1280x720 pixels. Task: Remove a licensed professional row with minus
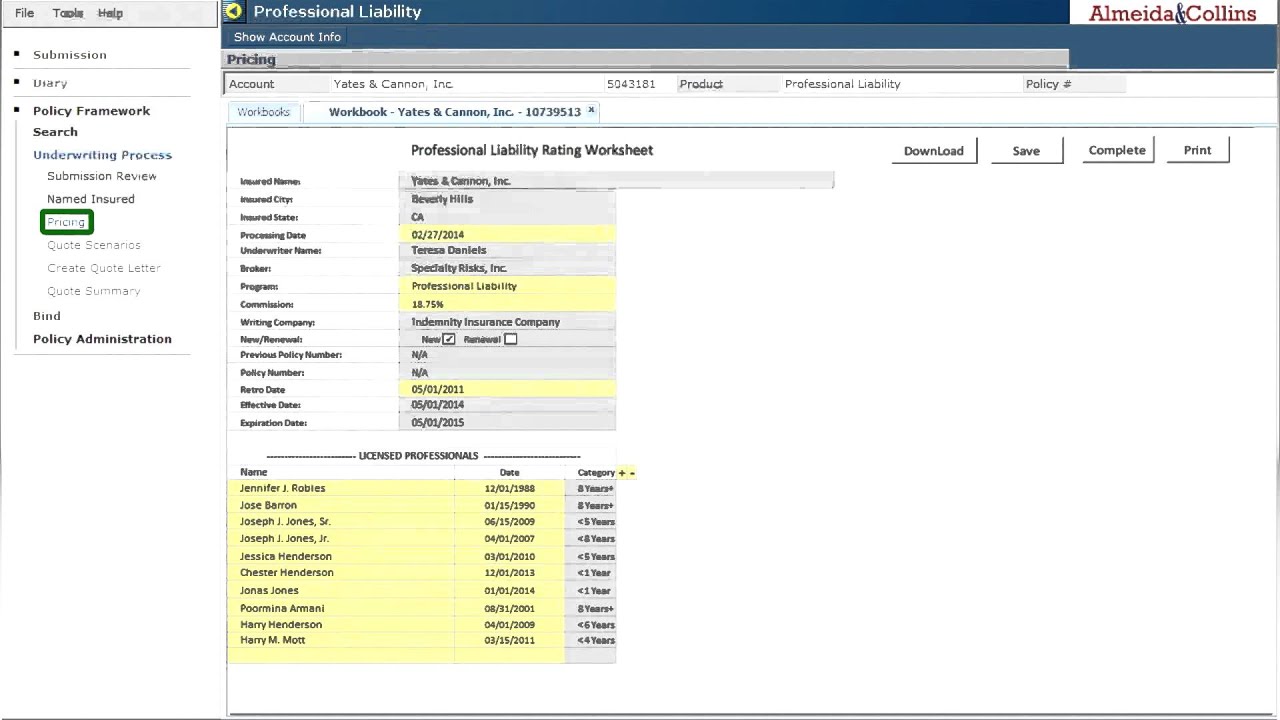point(632,473)
